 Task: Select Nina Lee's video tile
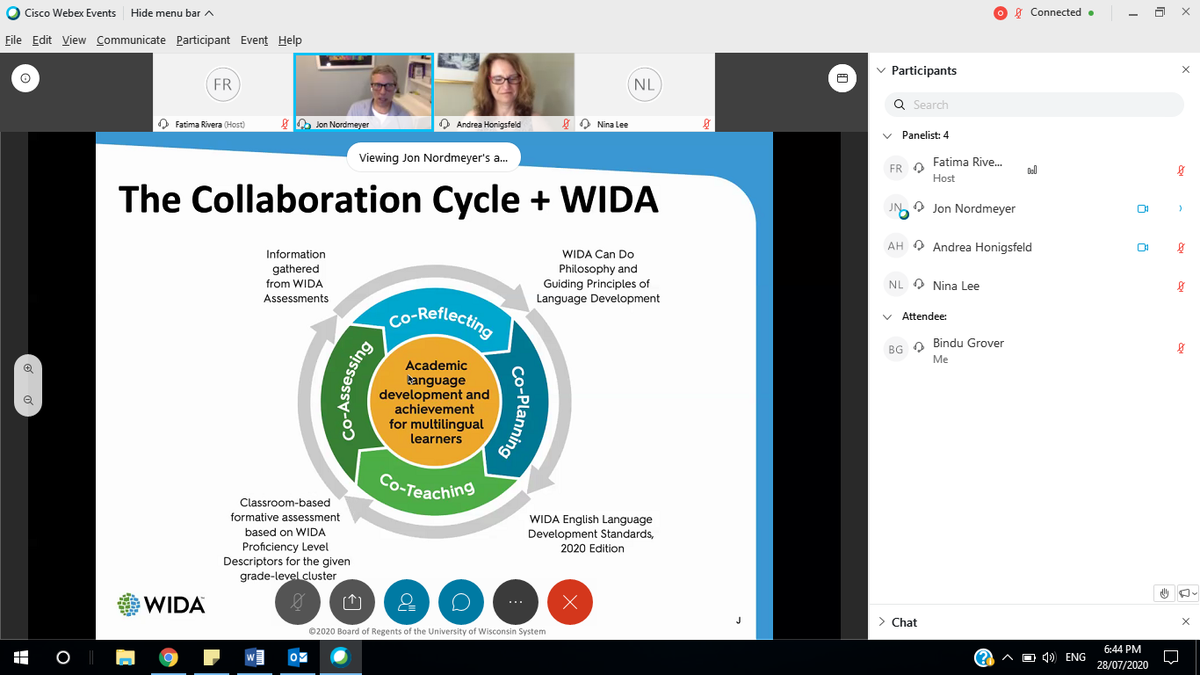click(645, 92)
